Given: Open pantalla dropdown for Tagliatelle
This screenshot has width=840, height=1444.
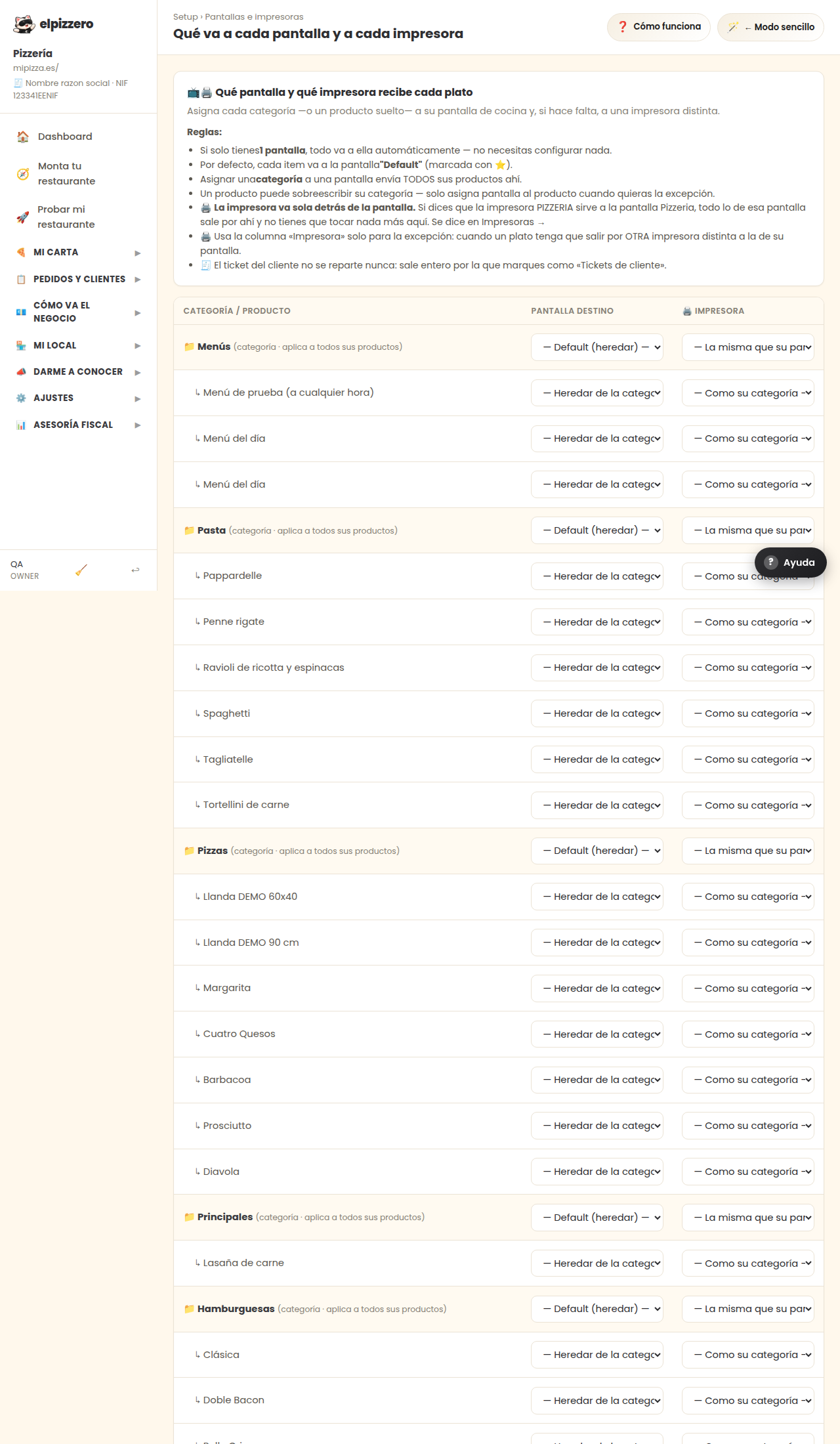Looking at the screenshot, I should 597,759.
